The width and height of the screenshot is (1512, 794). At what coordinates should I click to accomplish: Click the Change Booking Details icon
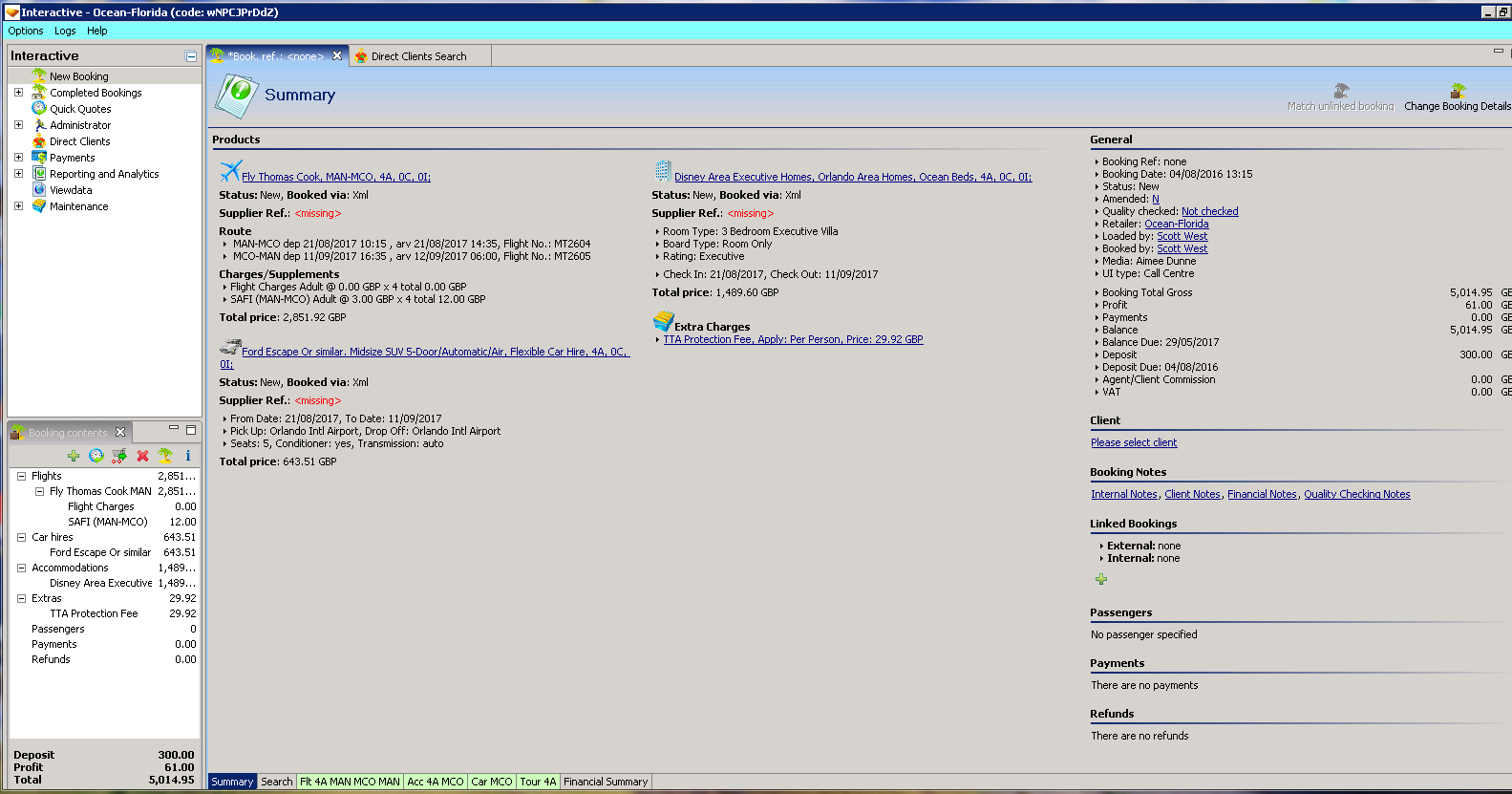(1458, 90)
